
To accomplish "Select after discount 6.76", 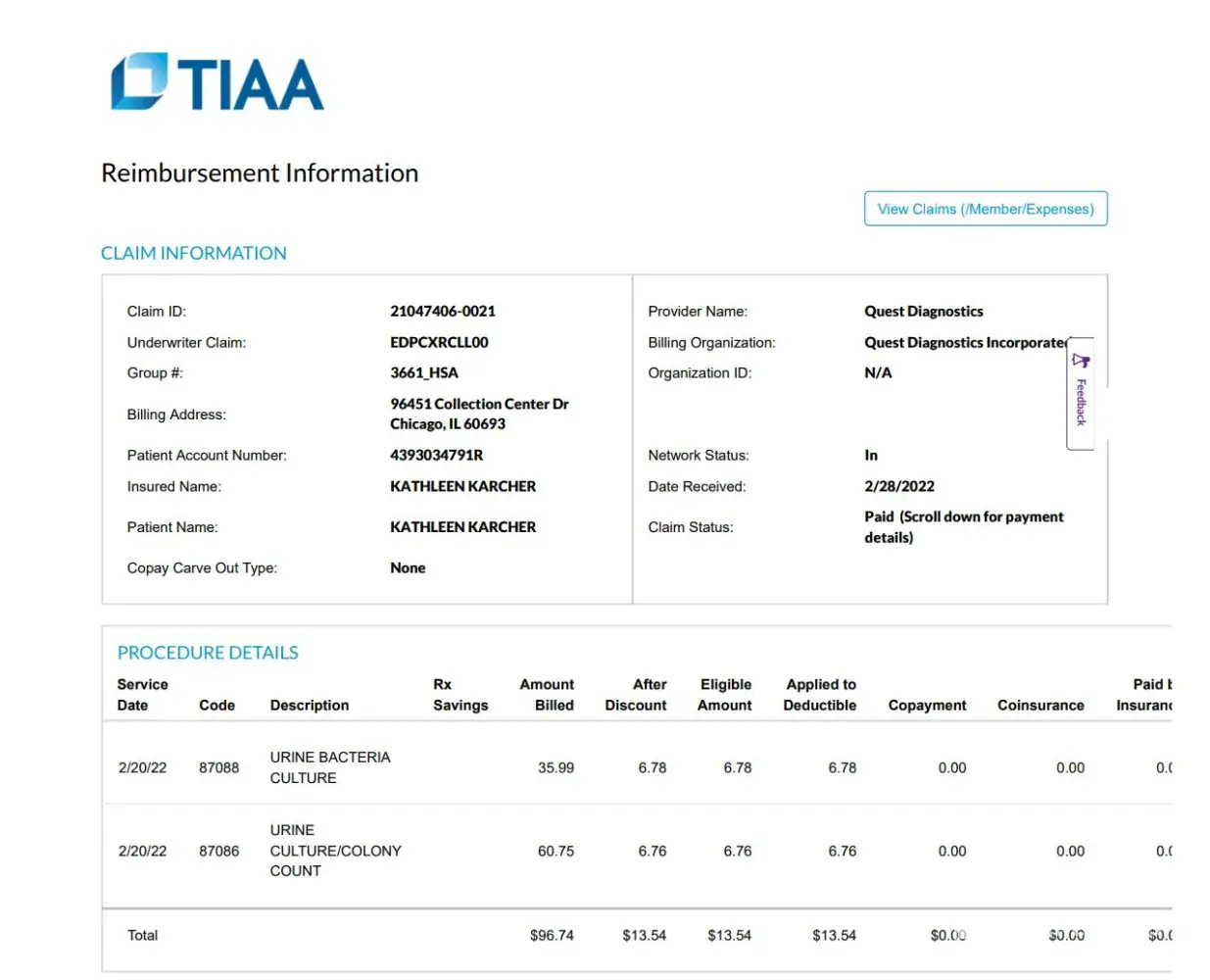I will tap(653, 852).
